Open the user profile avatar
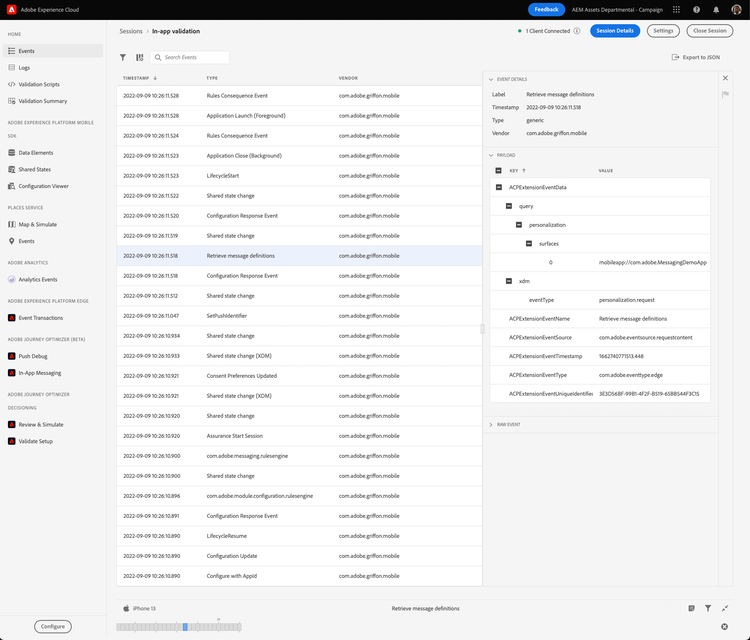Image resolution: width=750 pixels, height=640 pixels. [x=737, y=10]
